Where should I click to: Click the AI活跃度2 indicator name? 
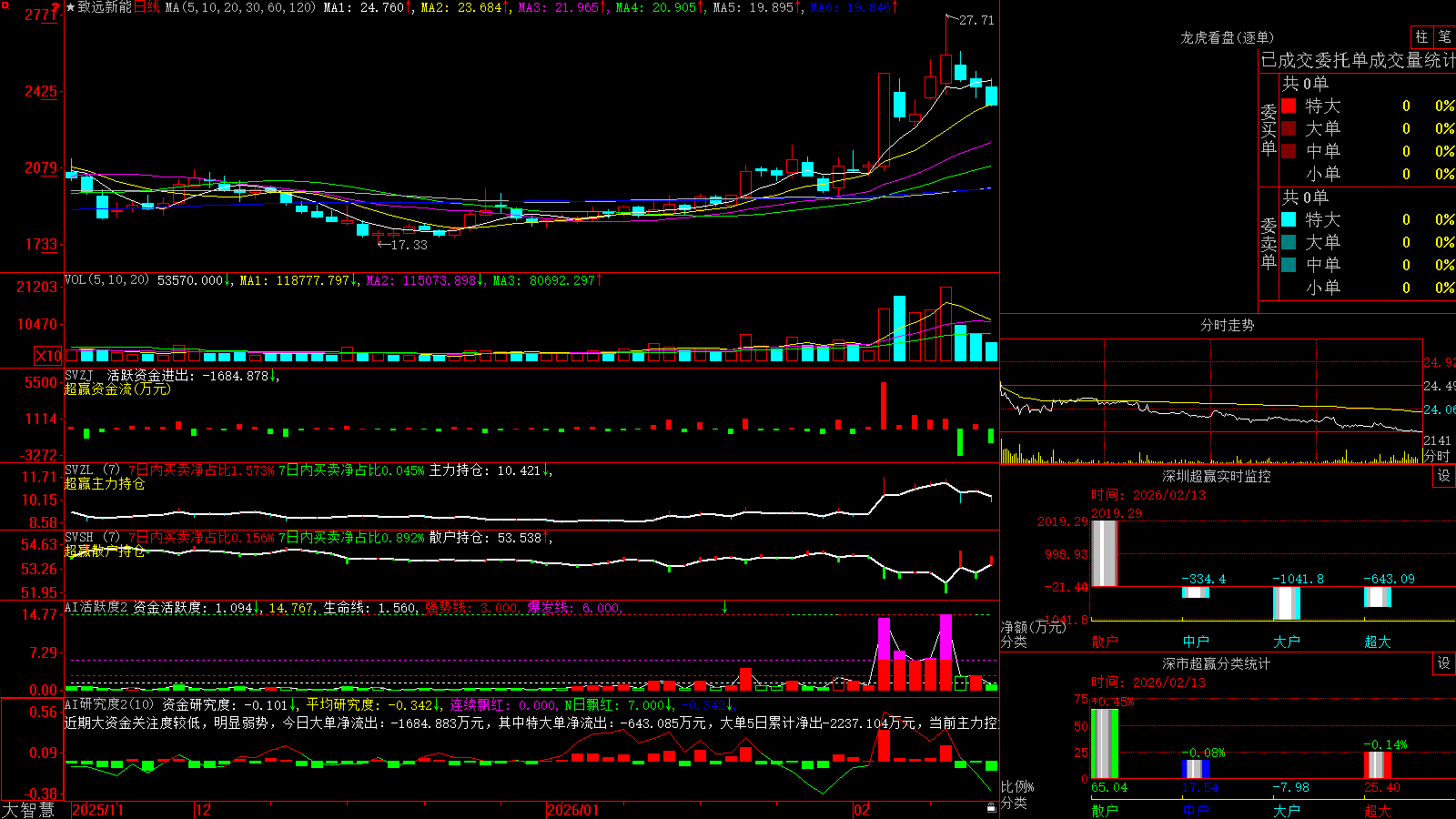click(96, 607)
